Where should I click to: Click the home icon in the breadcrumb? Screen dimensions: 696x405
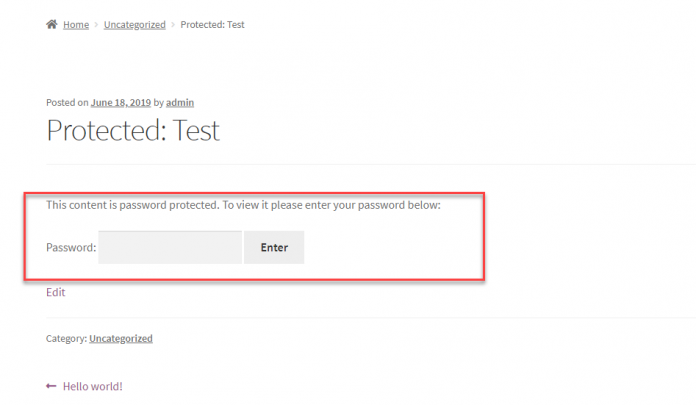point(51,25)
